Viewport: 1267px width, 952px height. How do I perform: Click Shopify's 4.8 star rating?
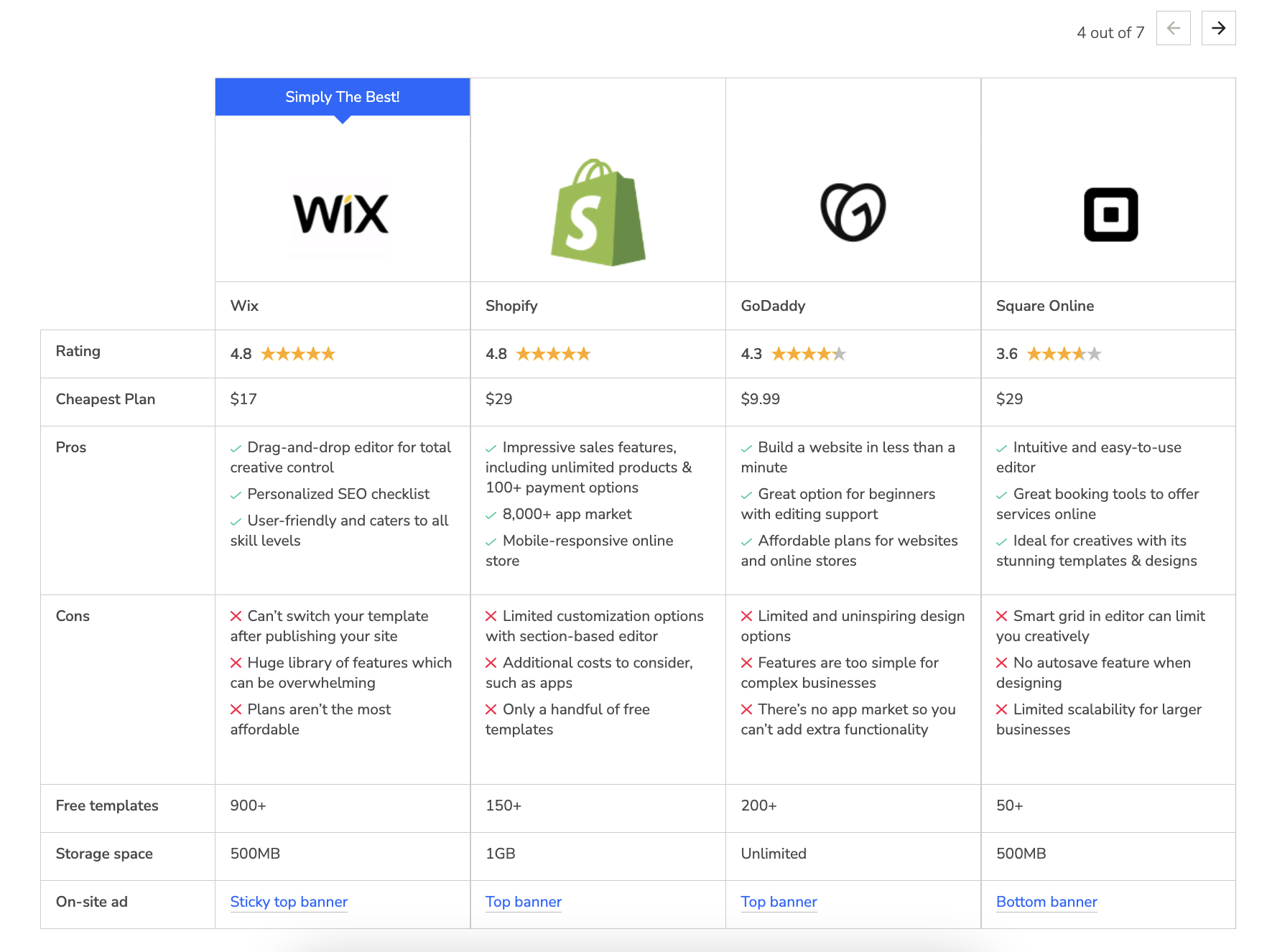tap(553, 354)
